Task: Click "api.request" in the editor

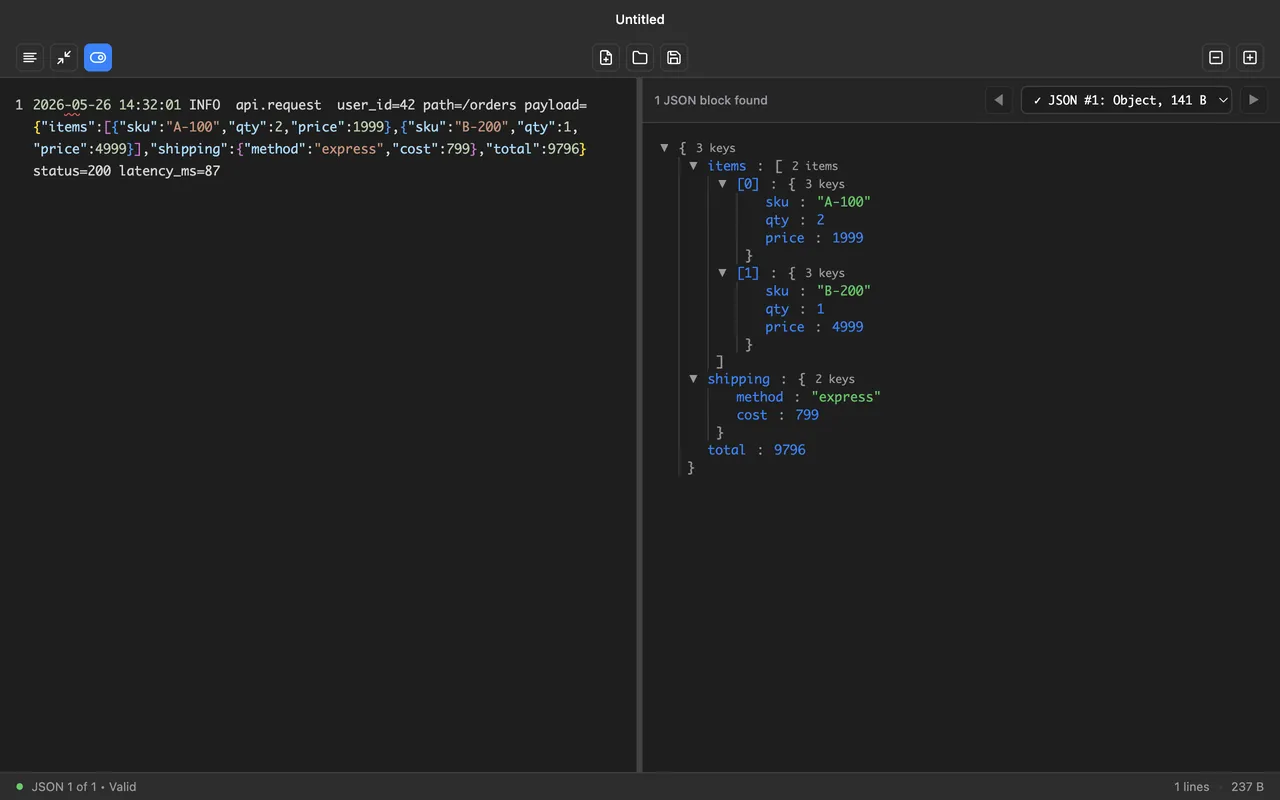Action: click(x=279, y=105)
